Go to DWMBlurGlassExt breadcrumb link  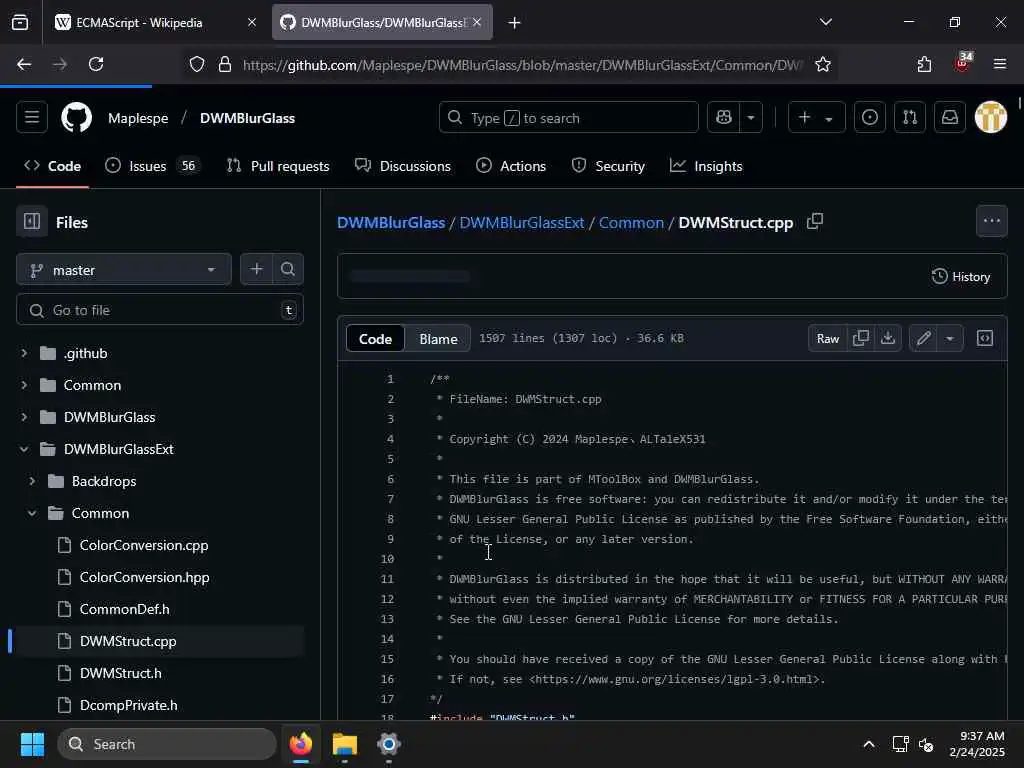522,223
